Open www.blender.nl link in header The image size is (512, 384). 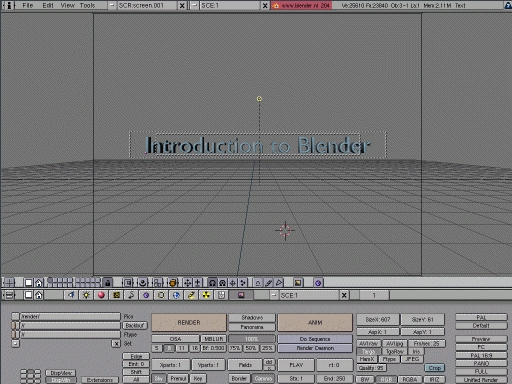(x=302, y=5)
